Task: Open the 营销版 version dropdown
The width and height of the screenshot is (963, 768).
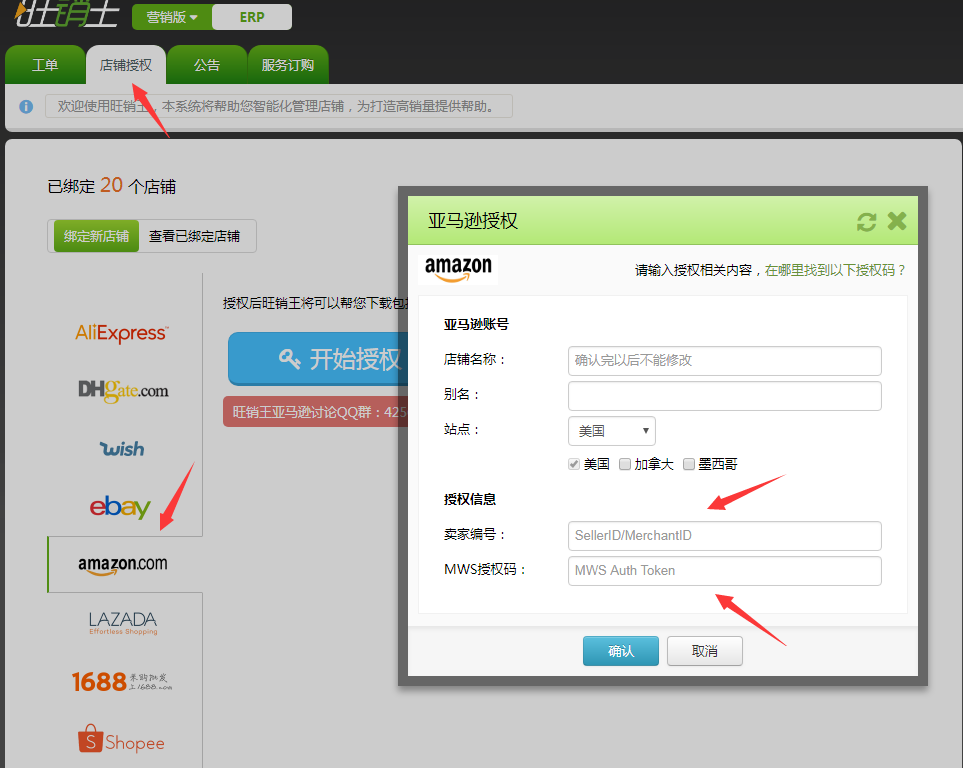Action: click(172, 17)
